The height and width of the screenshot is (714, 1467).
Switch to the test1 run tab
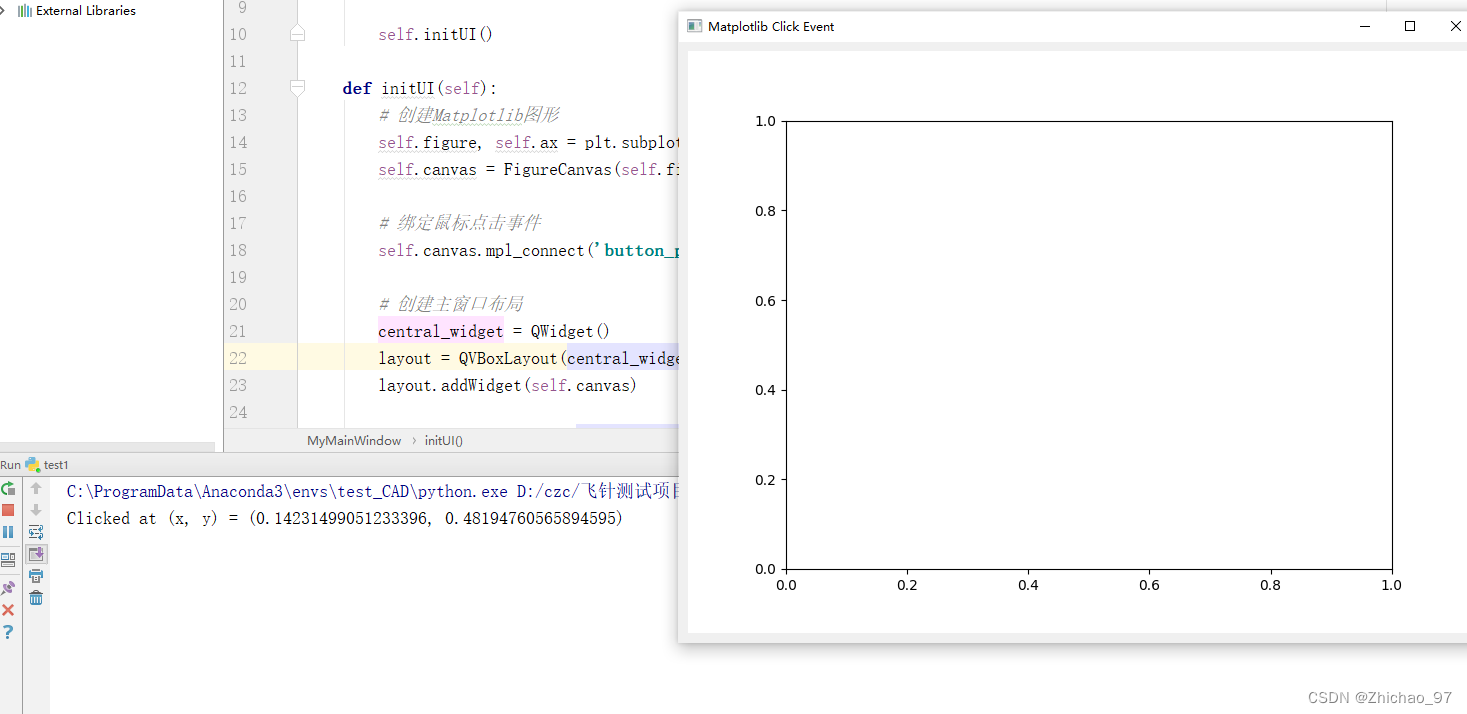point(47,464)
